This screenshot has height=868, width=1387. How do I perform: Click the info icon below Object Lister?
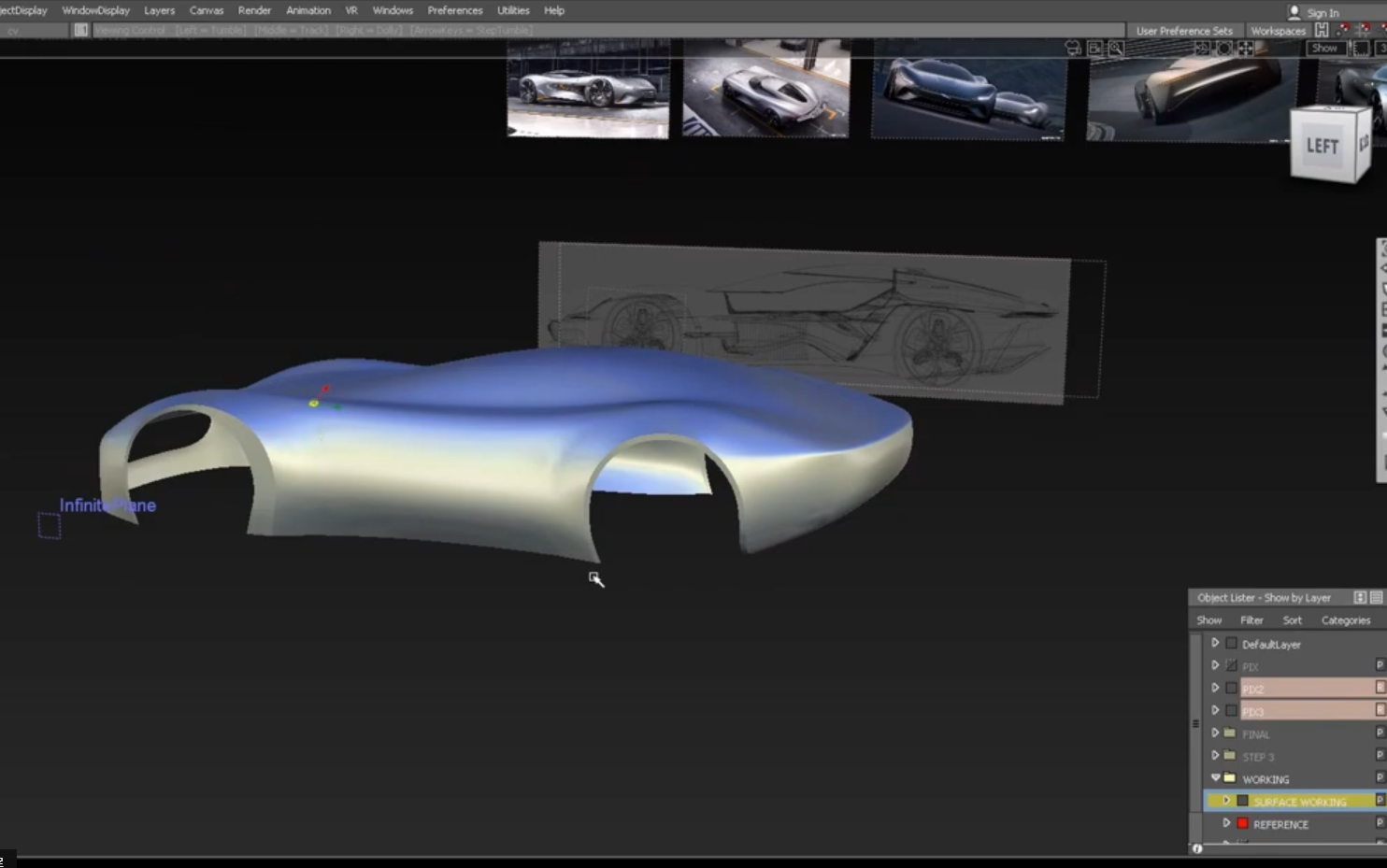1197,848
